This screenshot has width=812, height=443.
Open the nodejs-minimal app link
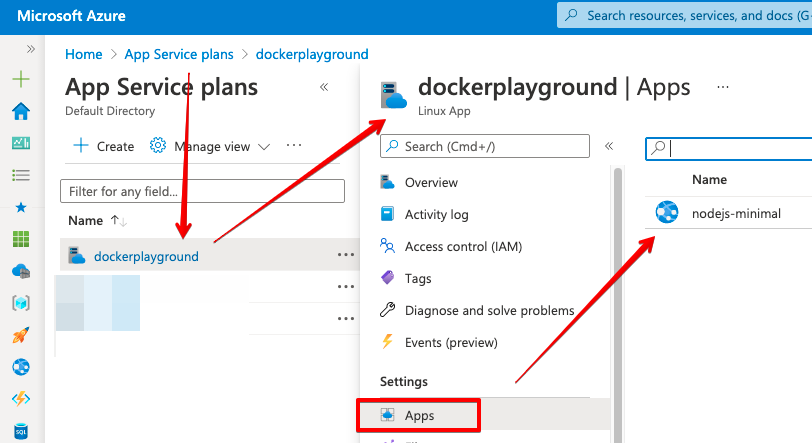click(x=736, y=213)
